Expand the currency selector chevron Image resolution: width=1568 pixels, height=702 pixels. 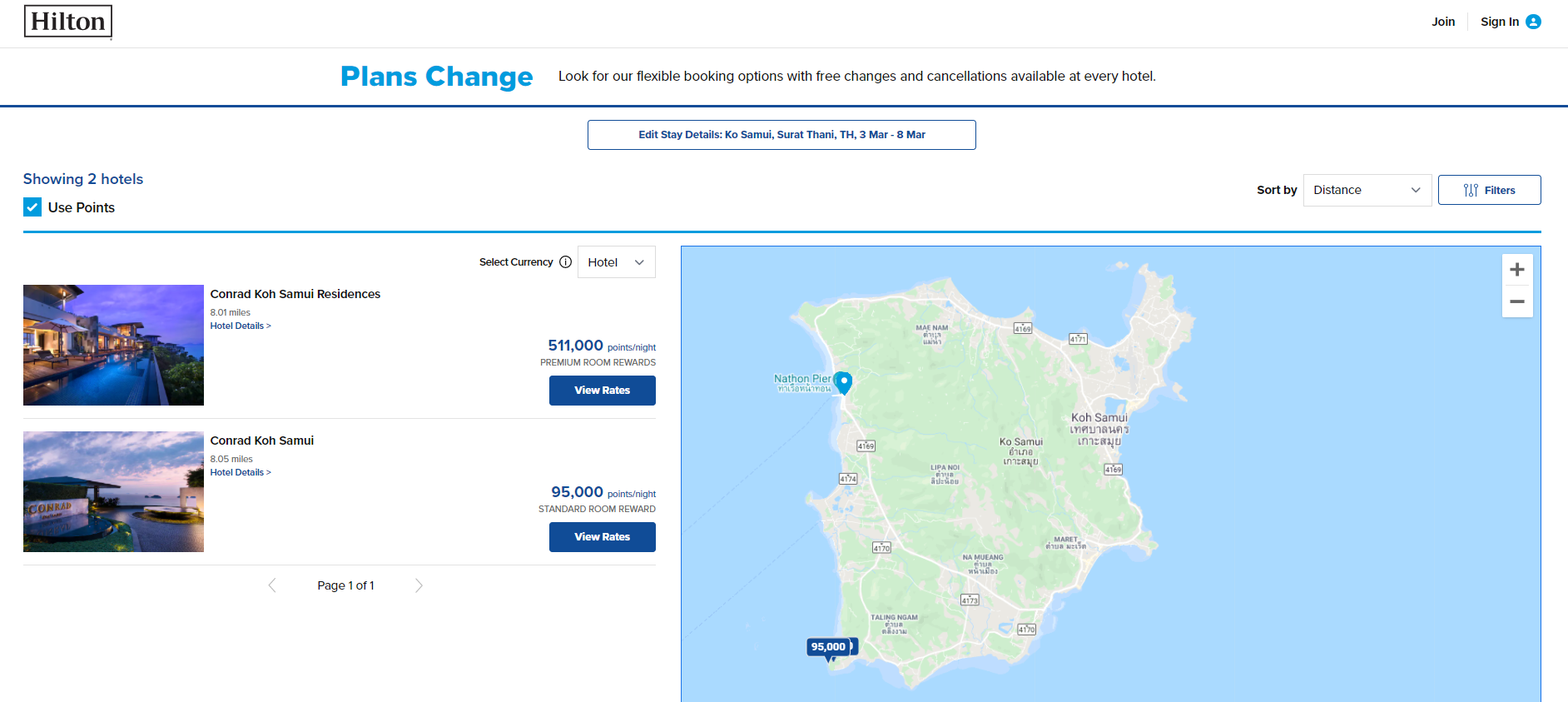click(x=639, y=261)
